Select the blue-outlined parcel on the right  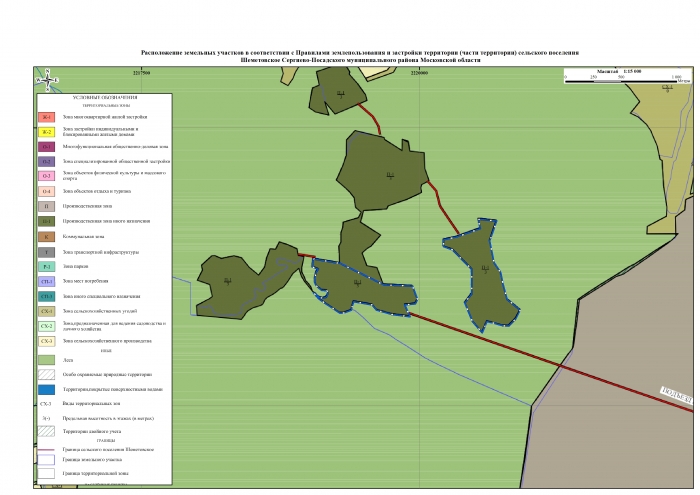click(x=484, y=270)
